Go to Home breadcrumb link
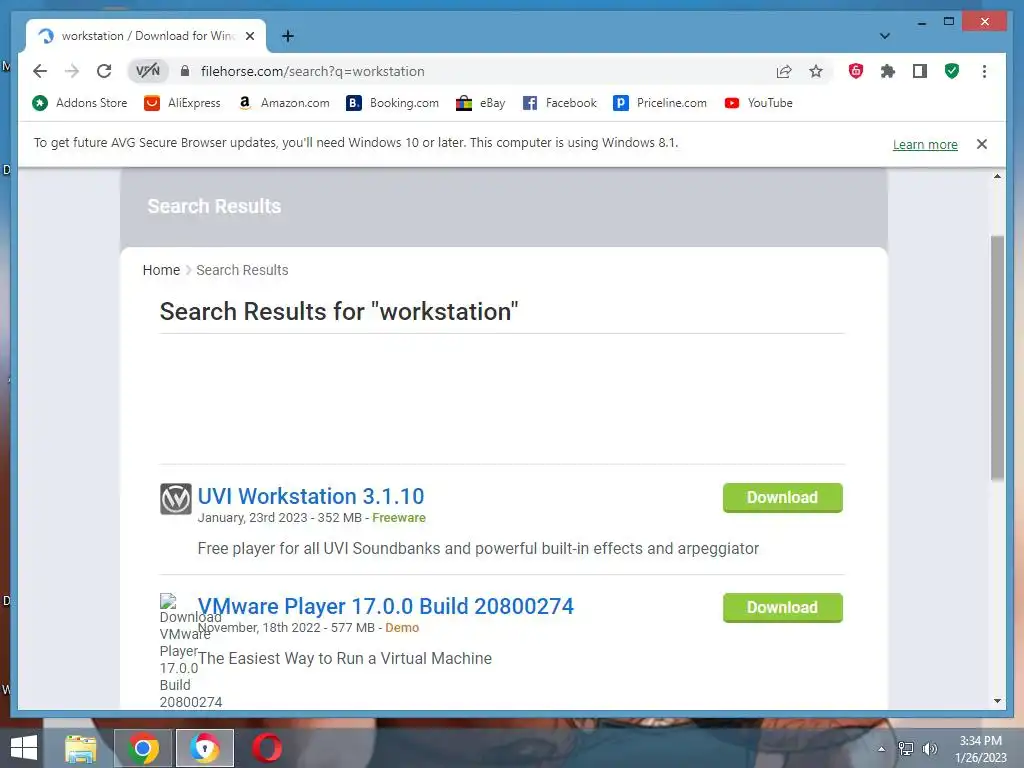This screenshot has width=1024, height=768. (161, 270)
